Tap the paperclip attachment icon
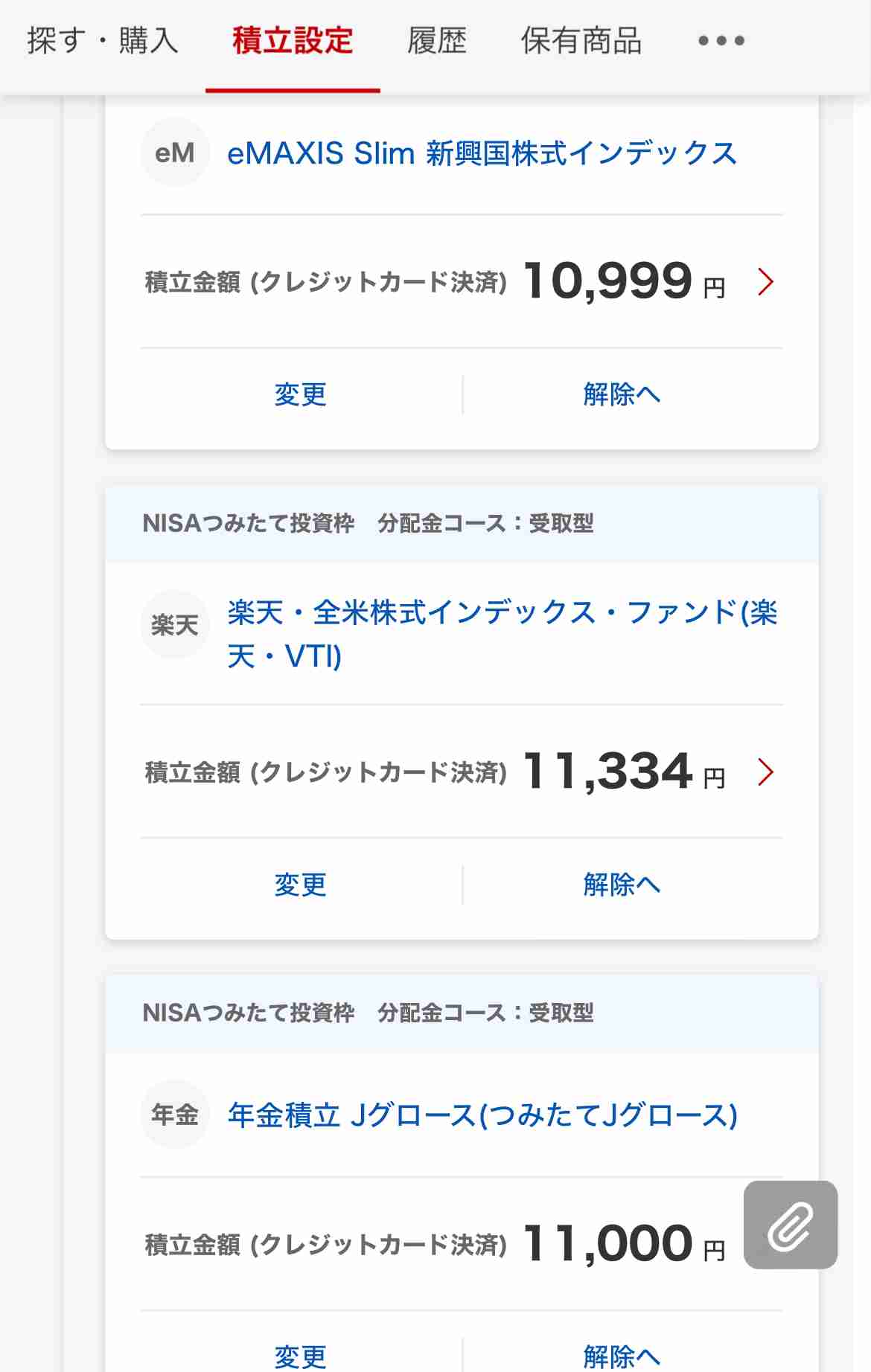The image size is (871, 1372). 791,1225
